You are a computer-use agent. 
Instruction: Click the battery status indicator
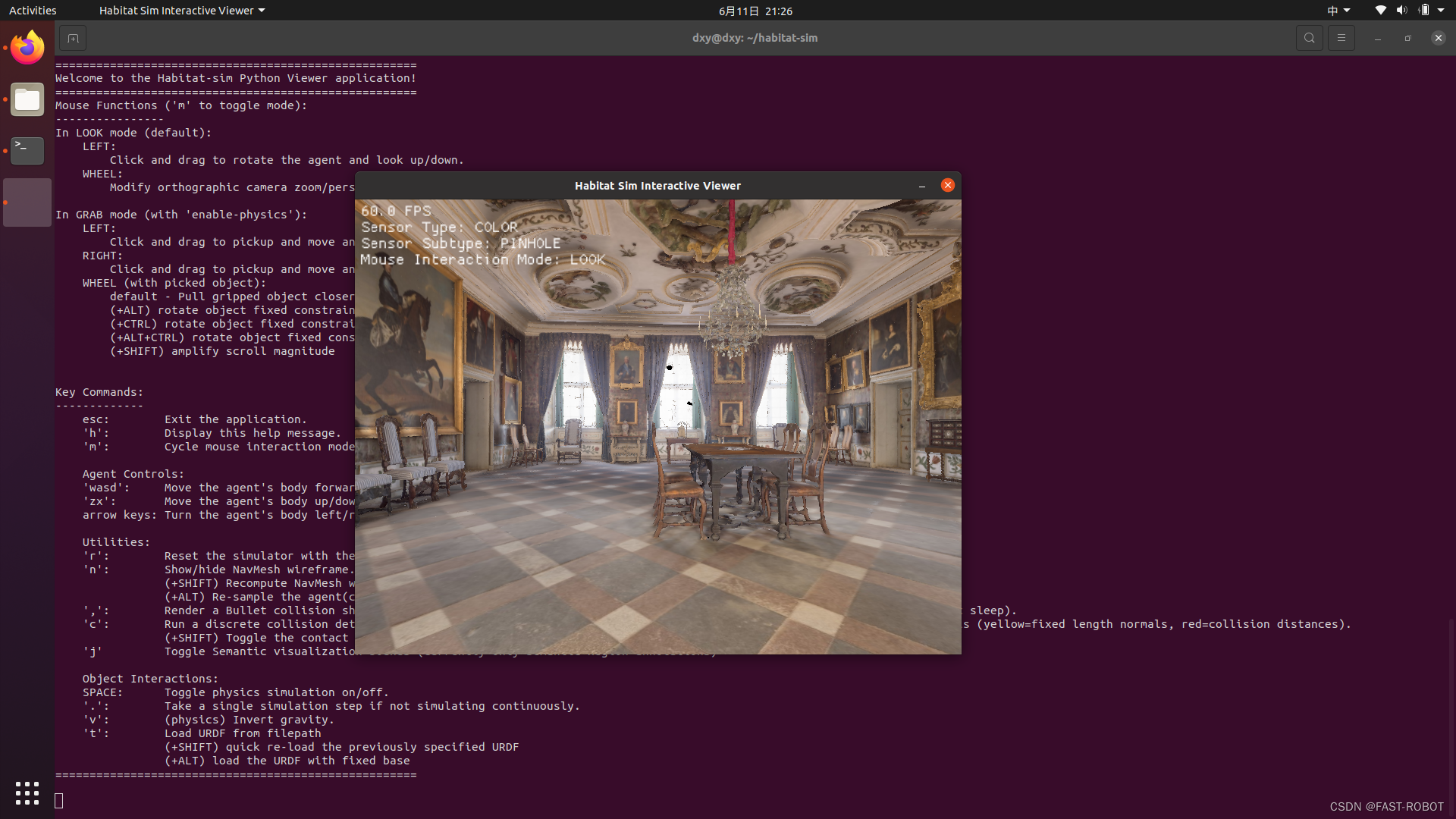1424,10
